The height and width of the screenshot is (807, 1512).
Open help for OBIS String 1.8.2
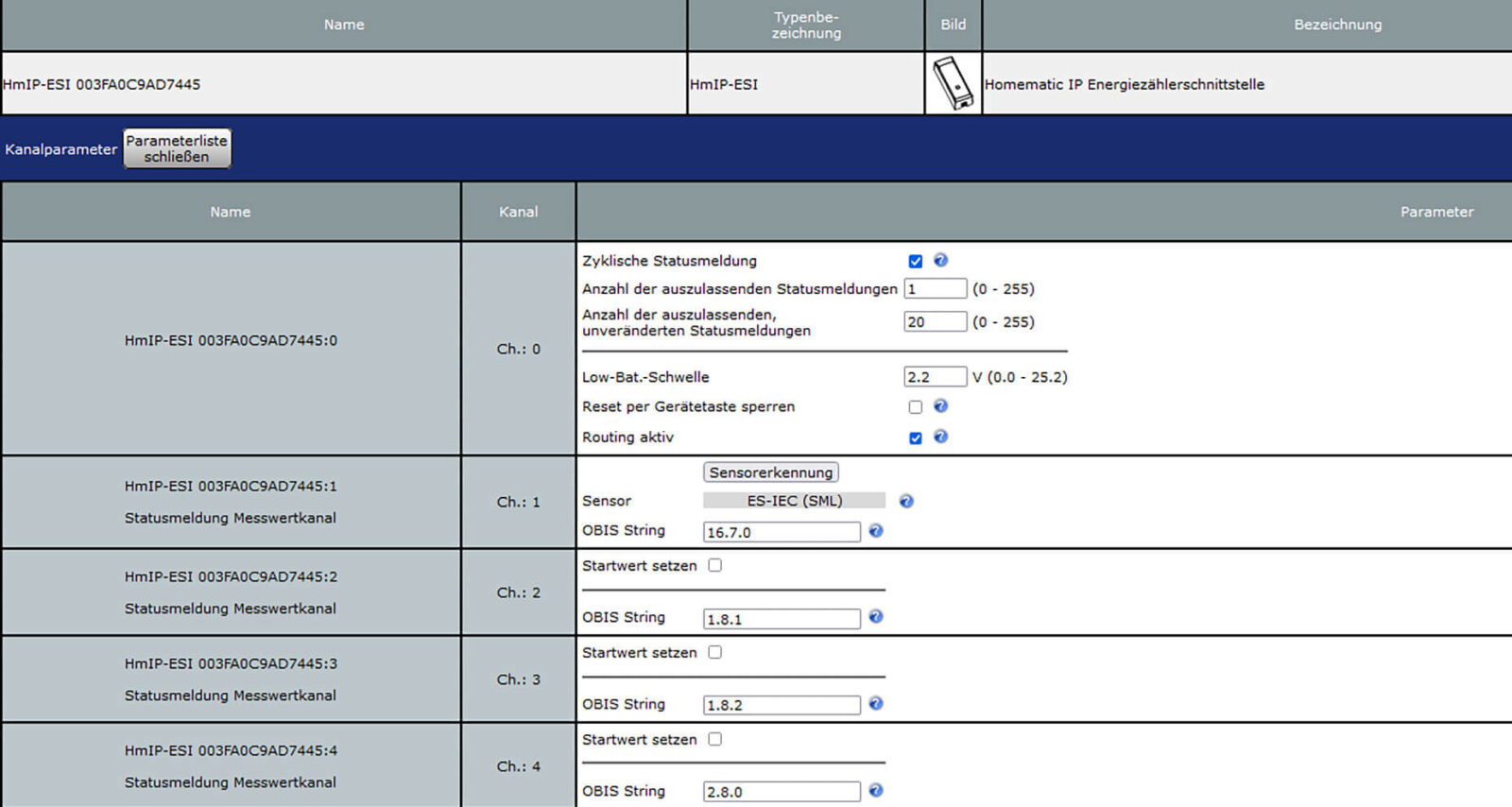876,703
